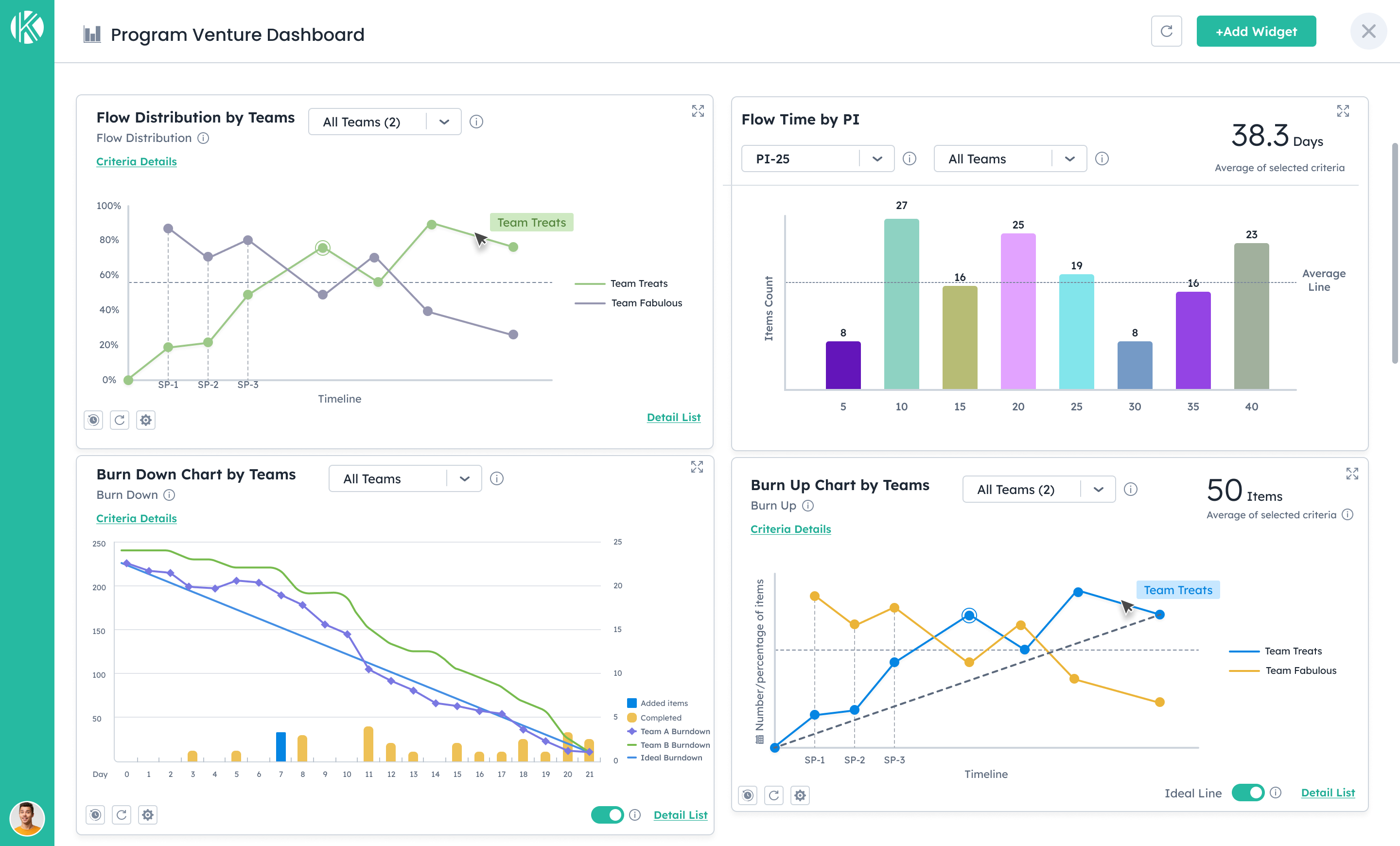Viewport: 1400px width, 846px height.
Task: Open Criteria Details link in Burn Up chart
Action: pos(790,529)
